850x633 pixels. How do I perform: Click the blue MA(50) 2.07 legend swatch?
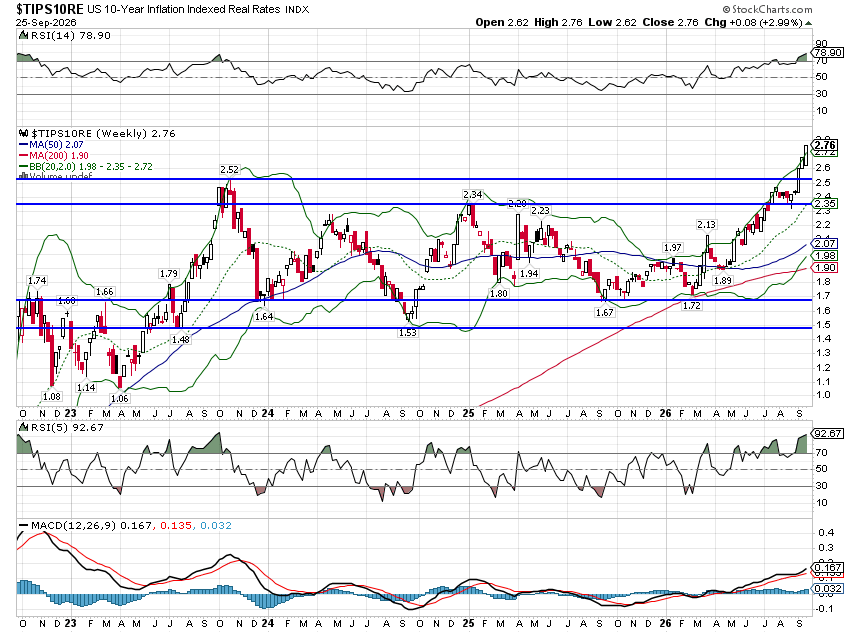coord(23,145)
